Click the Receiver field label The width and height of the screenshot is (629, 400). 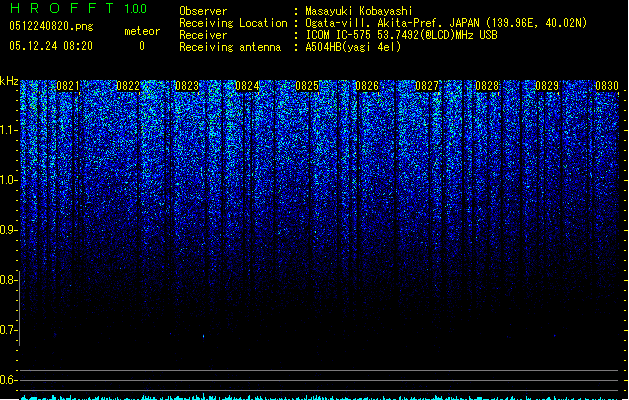(x=203, y=35)
